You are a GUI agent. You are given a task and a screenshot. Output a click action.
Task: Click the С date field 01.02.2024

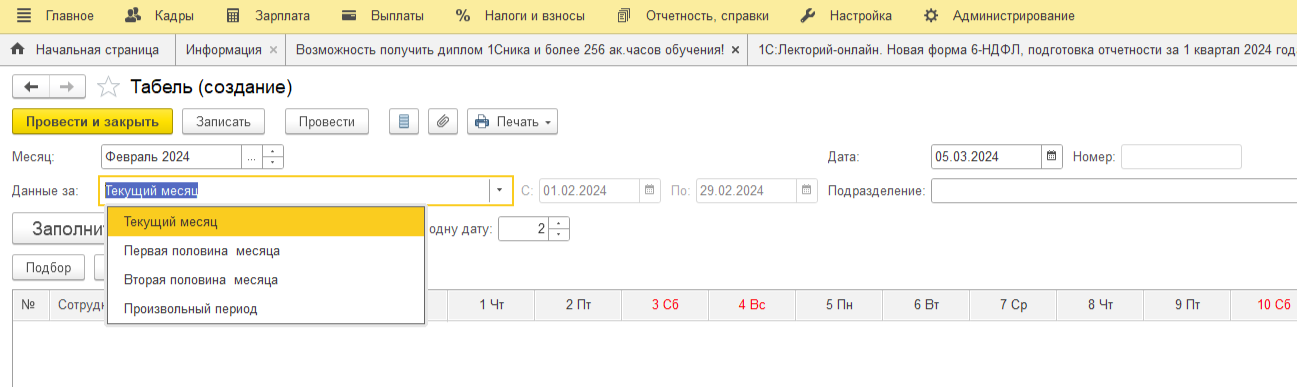pos(588,190)
